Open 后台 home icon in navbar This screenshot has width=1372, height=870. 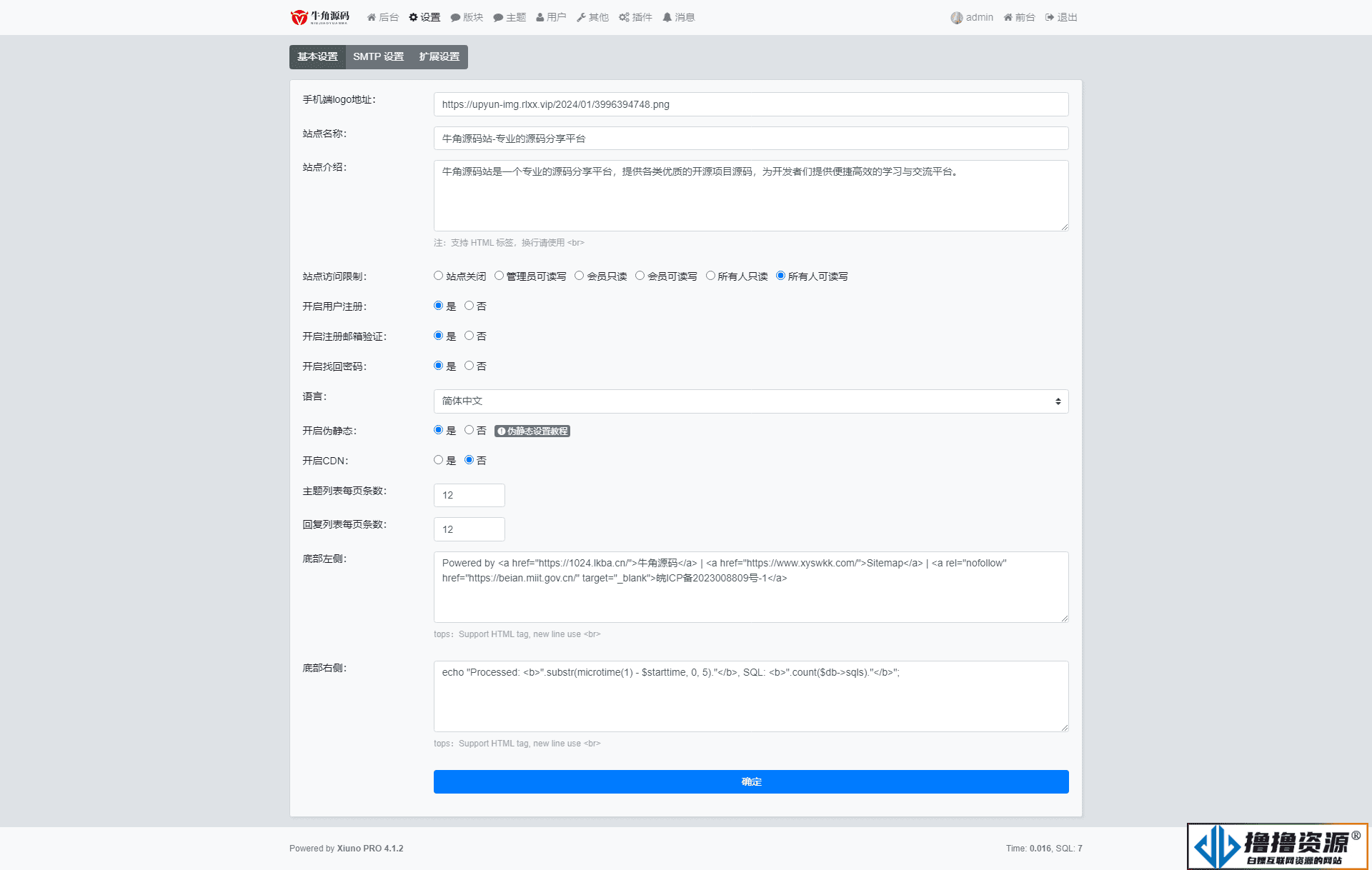pos(382,17)
